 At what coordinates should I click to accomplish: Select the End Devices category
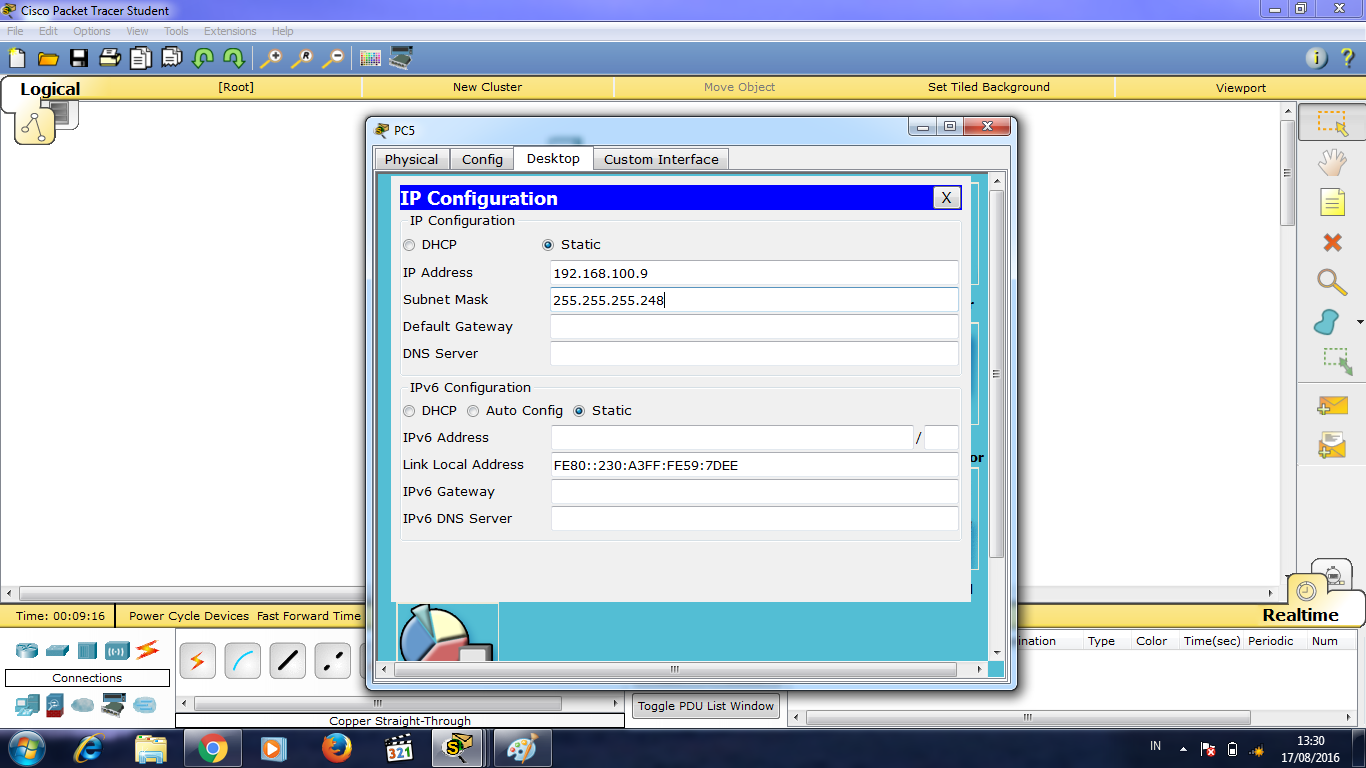click(27, 705)
